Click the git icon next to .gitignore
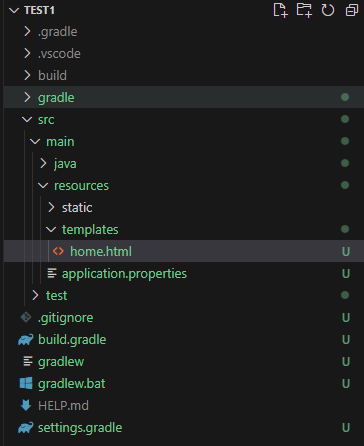Image resolution: width=364 pixels, height=446 pixels. click(x=26, y=317)
